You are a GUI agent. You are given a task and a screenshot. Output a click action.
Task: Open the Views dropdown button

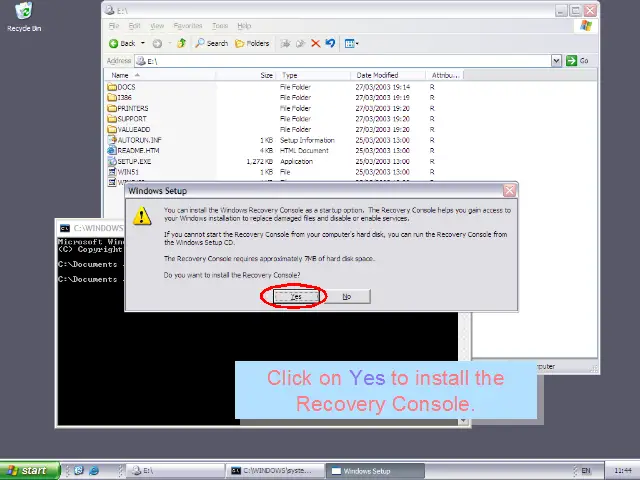coord(351,43)
